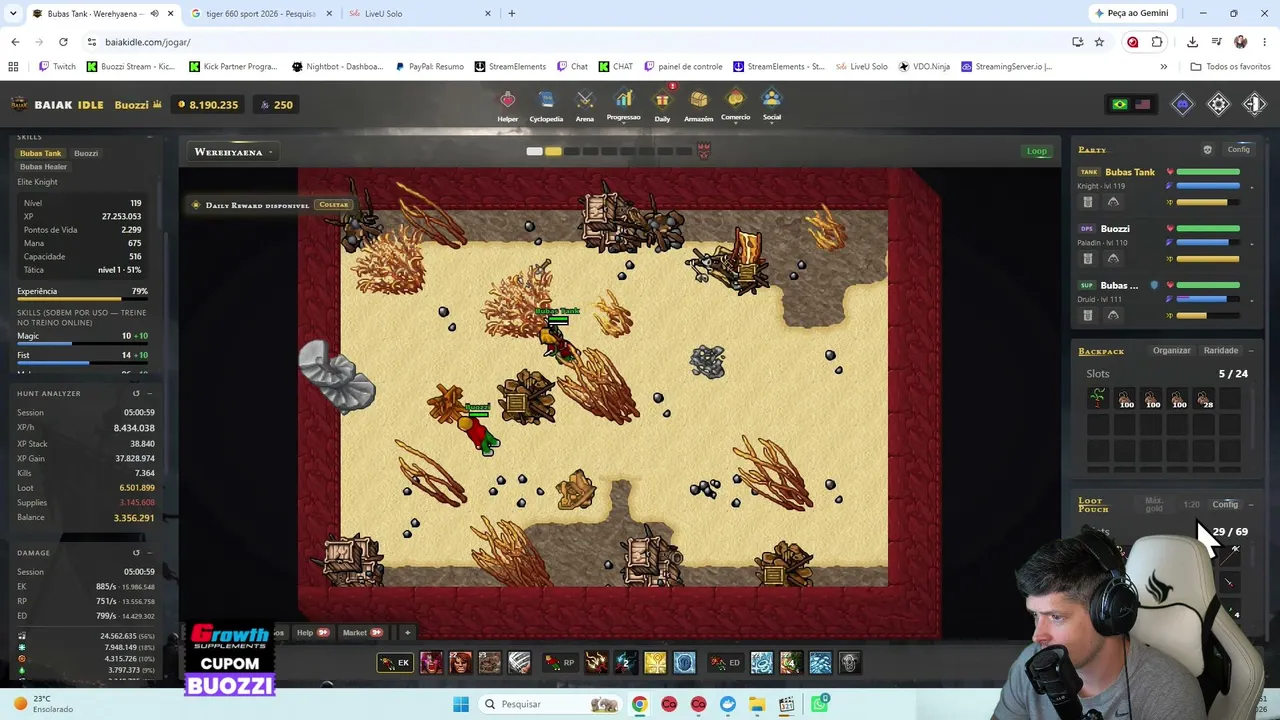Toggle the Loop hunting mode
This screenshot has width=1280, height=720.
click(x=1037, y=151)
